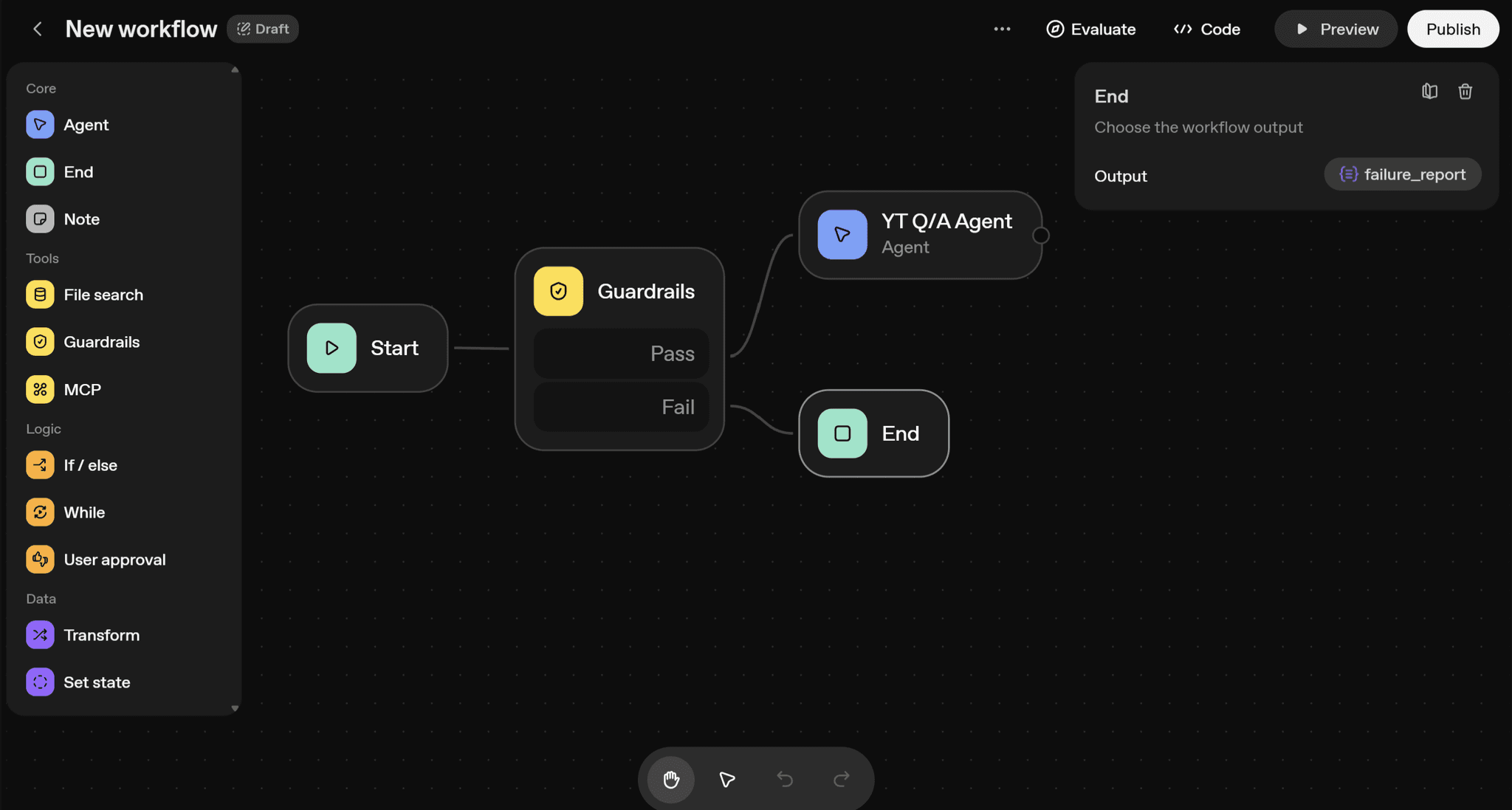Click the redo arrow icon
The width and height of the screenshot is (1512, 810).
(841, 779)
